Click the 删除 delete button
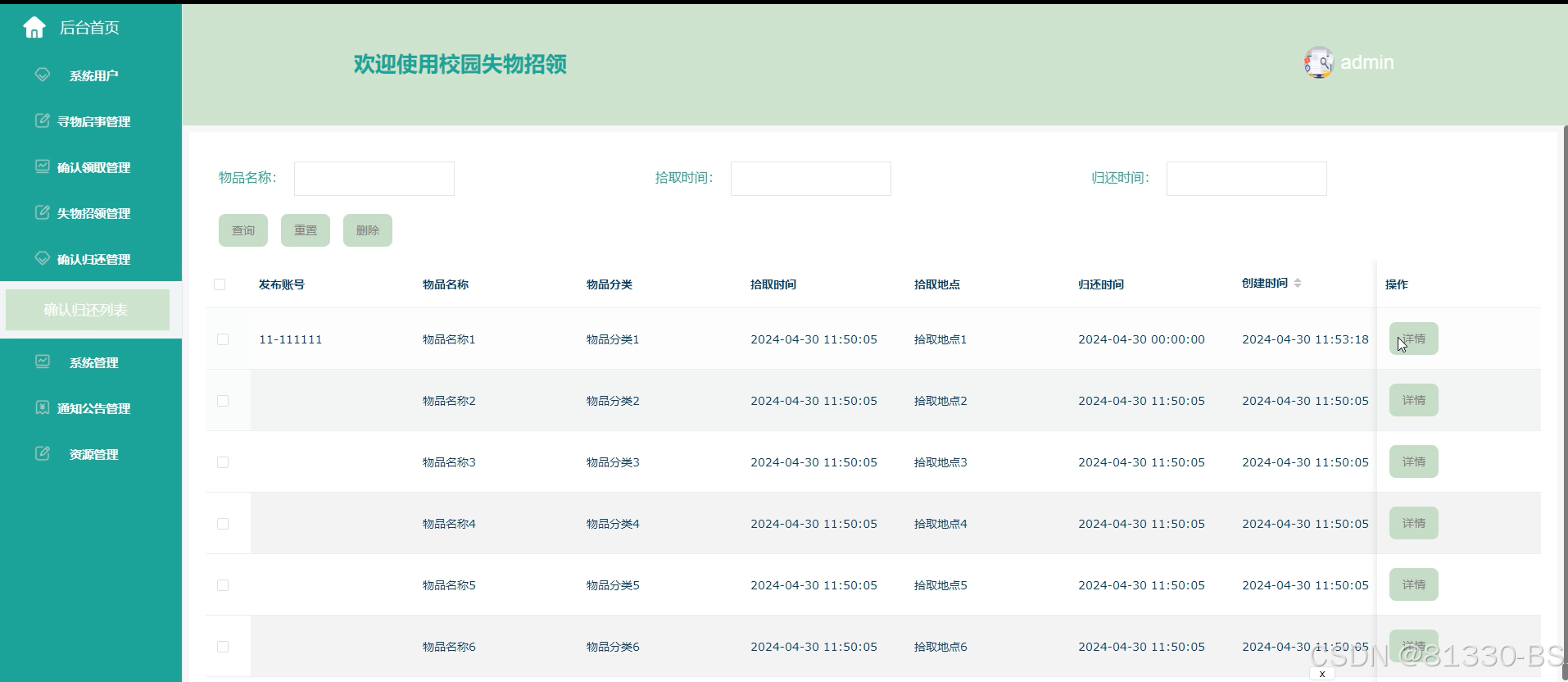 click(368, 230)
